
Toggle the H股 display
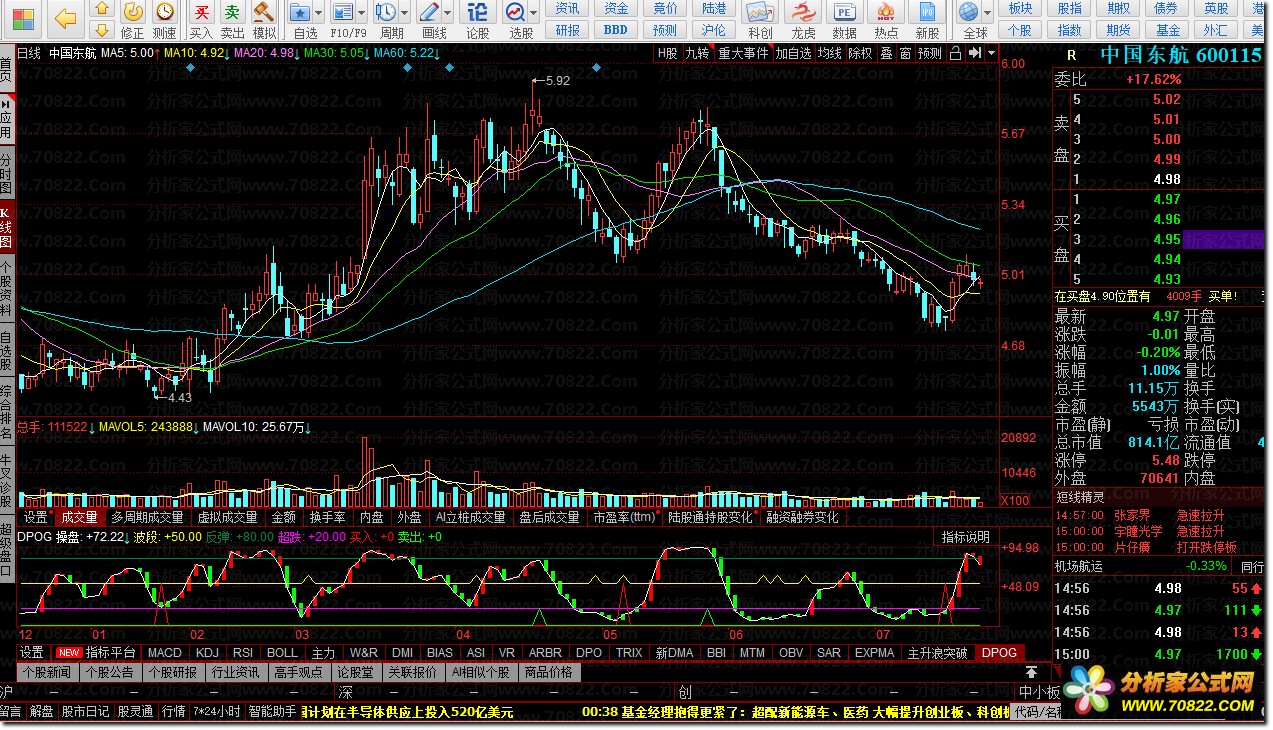(x=667, y=53)
